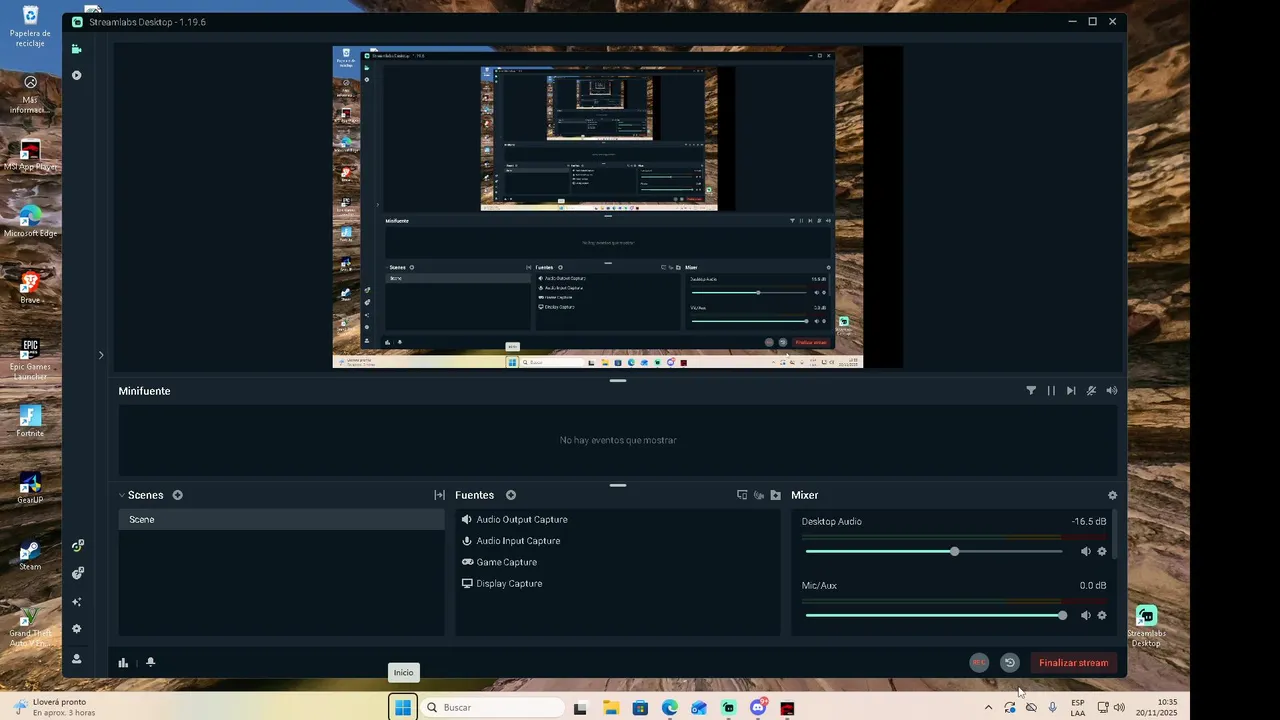This screenshot has width=1280, height=720.
Task: Open File Explorer from taskbar
Action: (x=611, y=707)
